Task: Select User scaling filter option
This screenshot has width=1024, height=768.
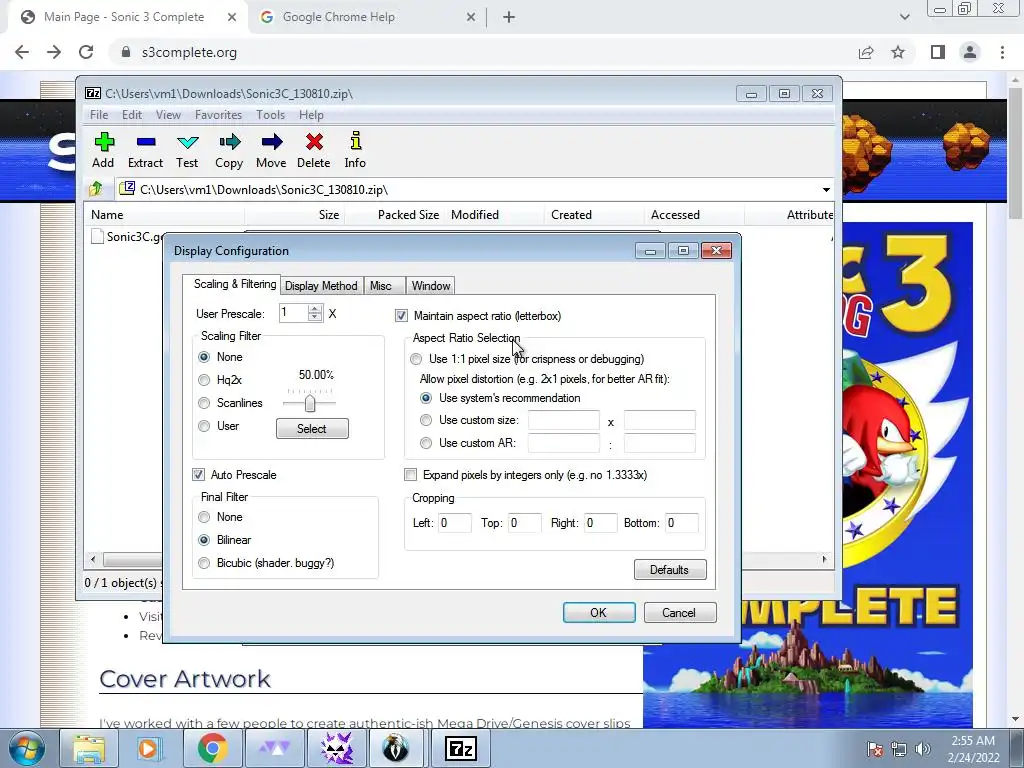Action: pyautogui.click(x=204, y=426)
